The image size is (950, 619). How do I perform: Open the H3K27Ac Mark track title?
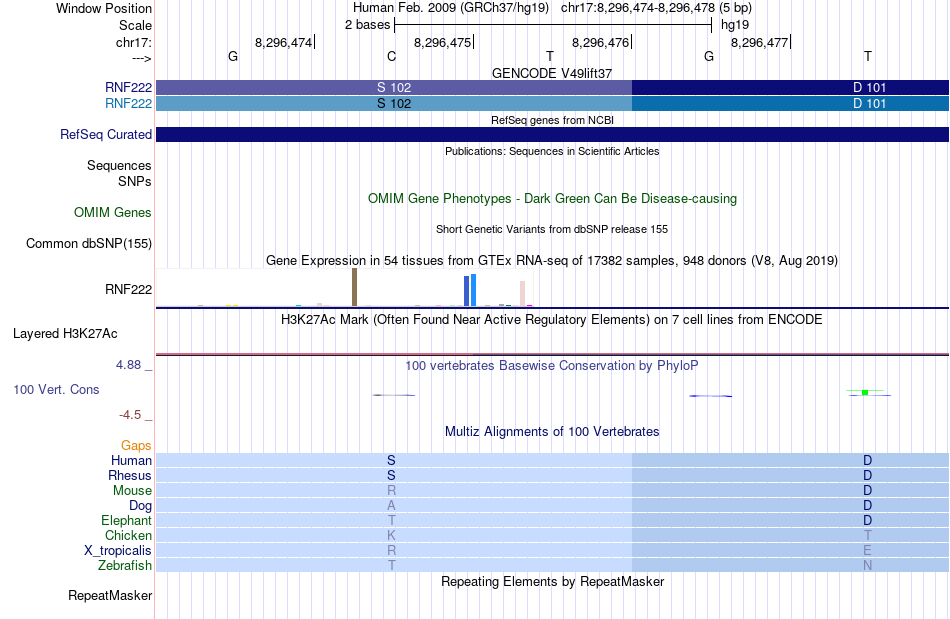tap(552, 319)
